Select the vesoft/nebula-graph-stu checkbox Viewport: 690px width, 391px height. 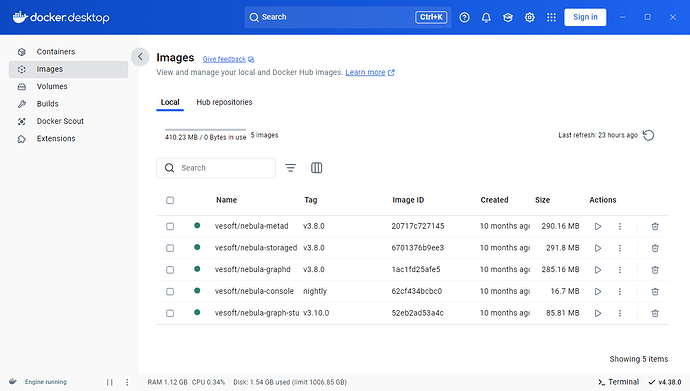tap(170, 313)
